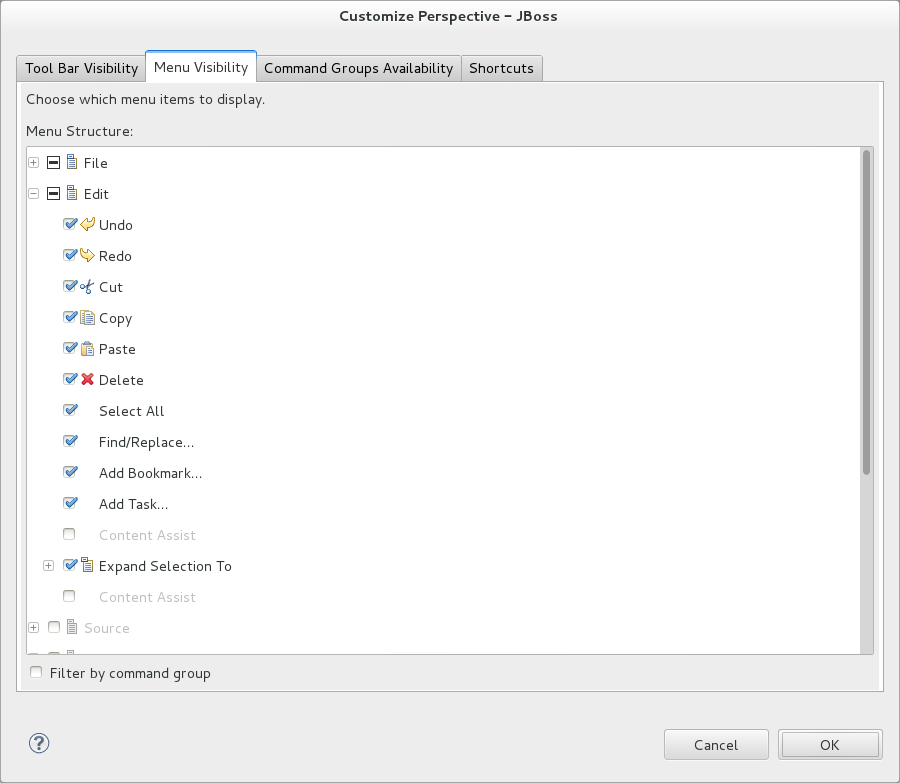Switch to the Shortcuts tab
Image resolution: width=900 pixels, height=783 pixels.
coord(501,67)
